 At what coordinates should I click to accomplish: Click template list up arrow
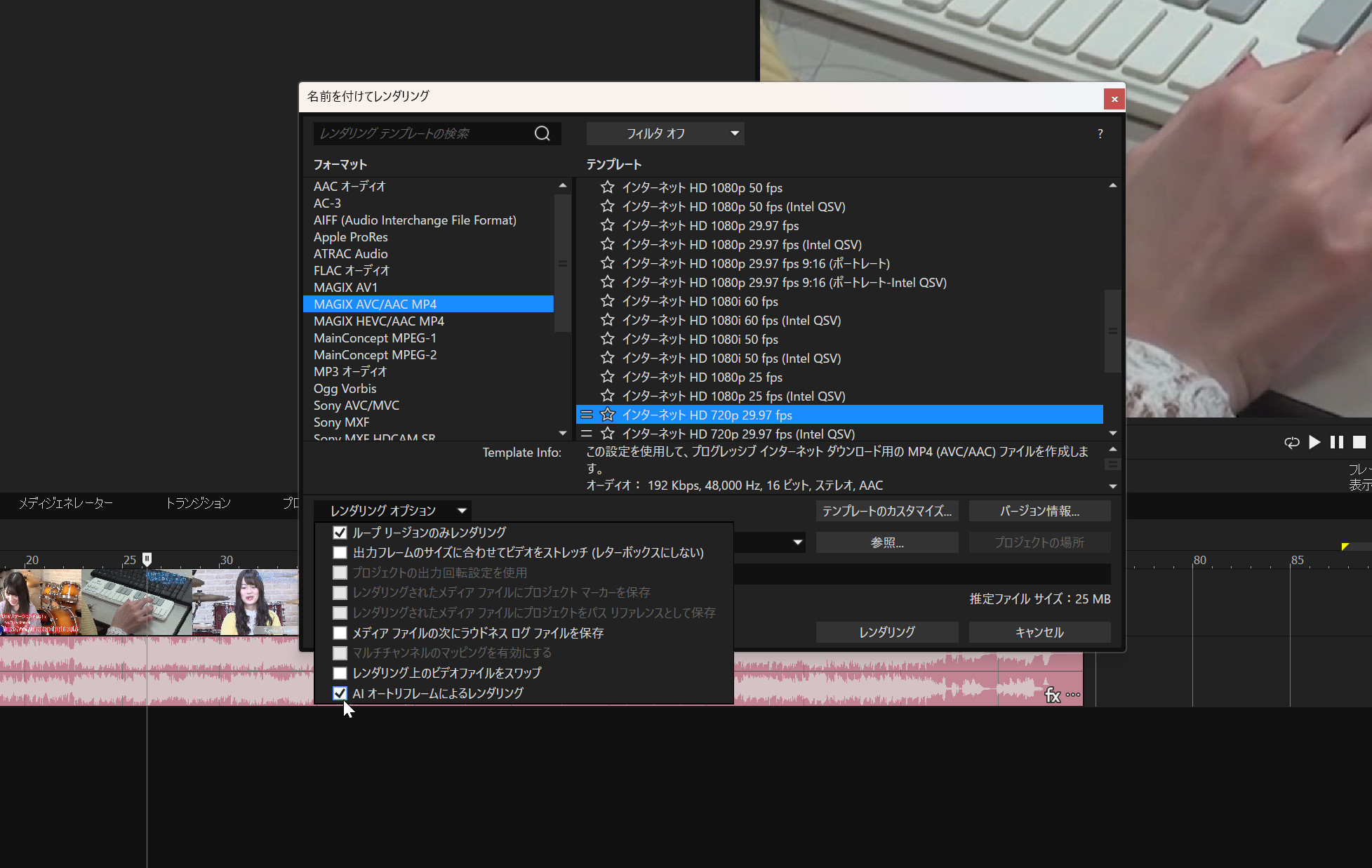coord(1112,185)
